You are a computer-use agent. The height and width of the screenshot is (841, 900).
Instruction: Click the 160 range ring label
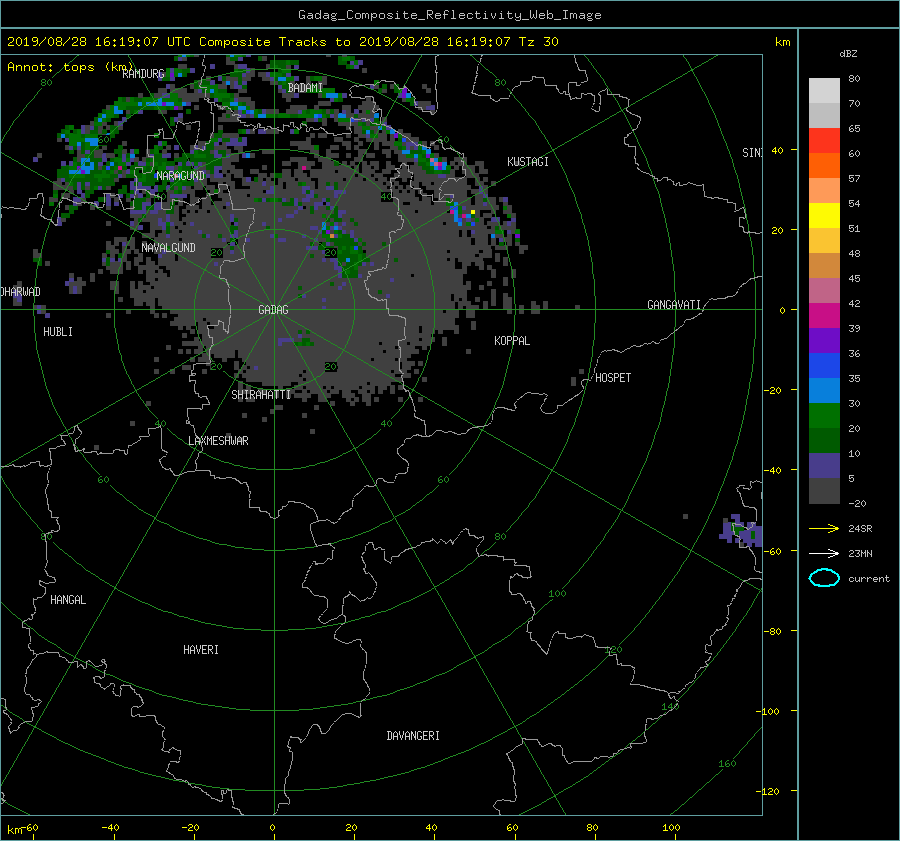pyautogui.click(x=727, y=764)
